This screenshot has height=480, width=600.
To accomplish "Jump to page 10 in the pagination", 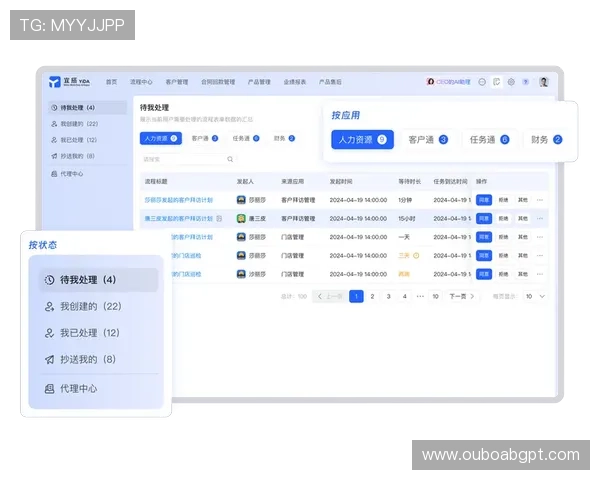I will 435,296.
